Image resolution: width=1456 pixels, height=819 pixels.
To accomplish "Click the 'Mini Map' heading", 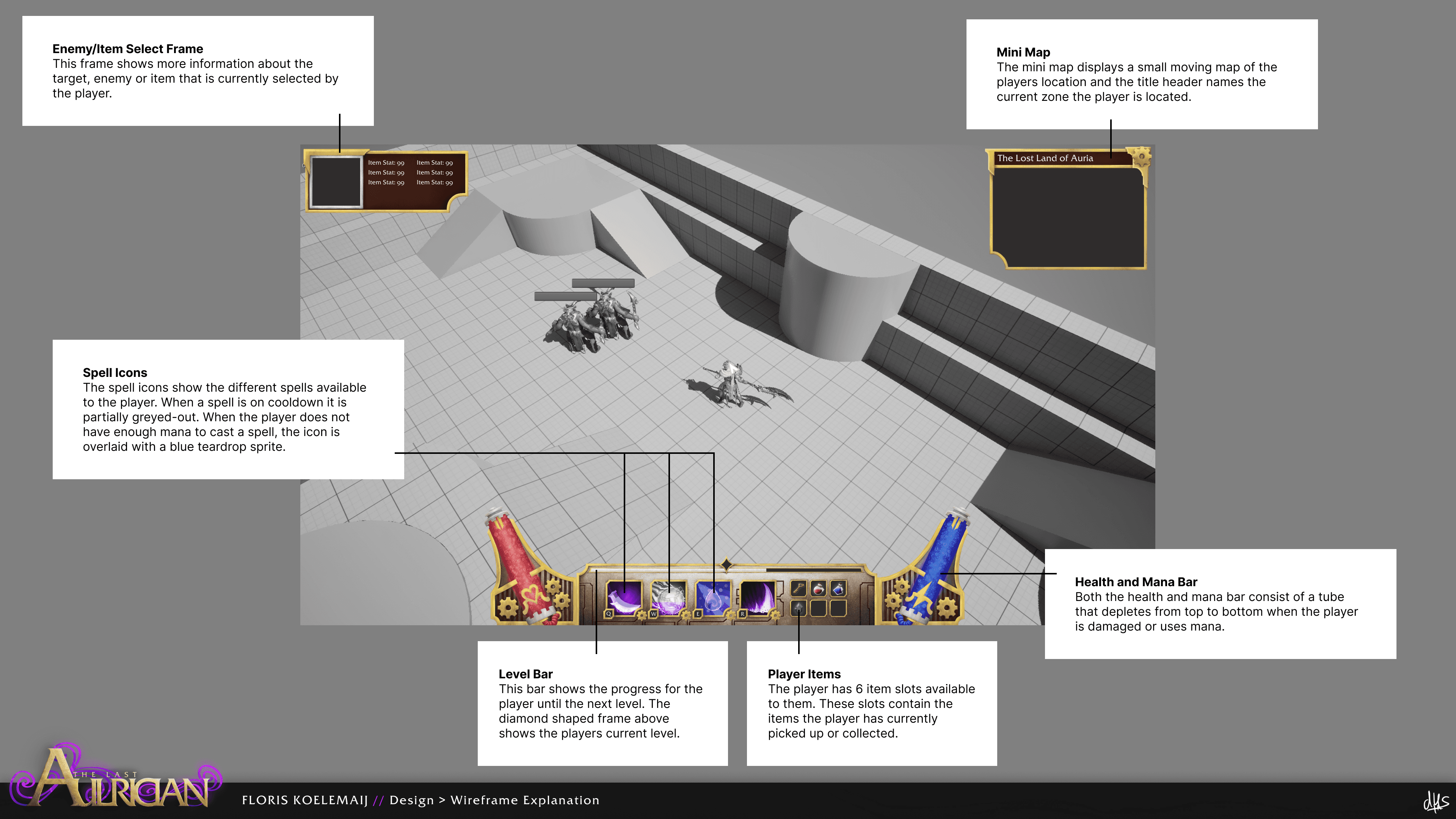I will [x=1023, y=52].
